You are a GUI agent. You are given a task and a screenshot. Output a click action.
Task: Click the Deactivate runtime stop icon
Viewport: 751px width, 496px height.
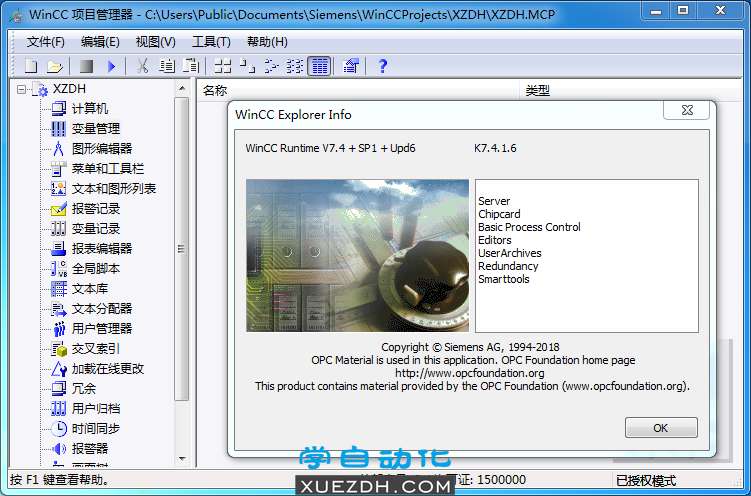(x=86, y=66)
